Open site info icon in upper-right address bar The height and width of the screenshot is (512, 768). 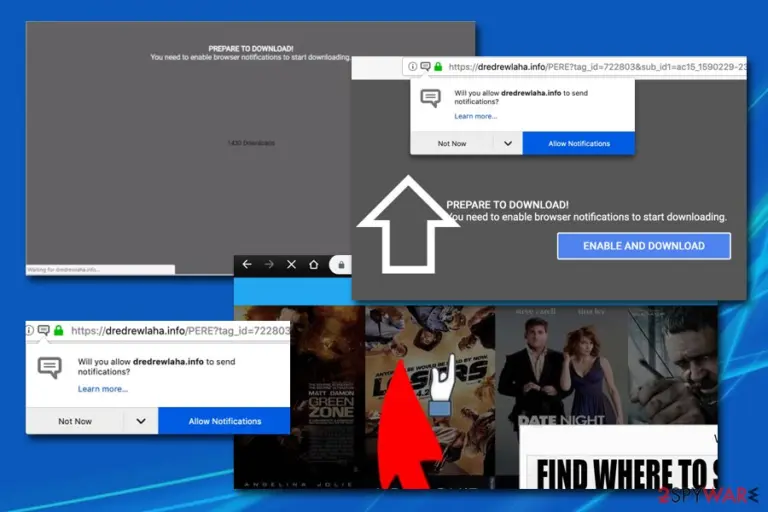[x=412, y=66]
